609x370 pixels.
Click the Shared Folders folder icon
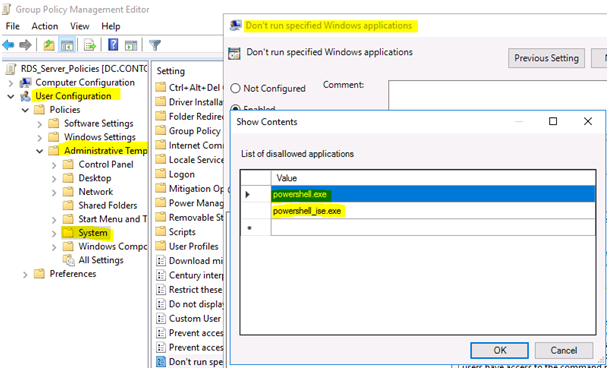68,205
